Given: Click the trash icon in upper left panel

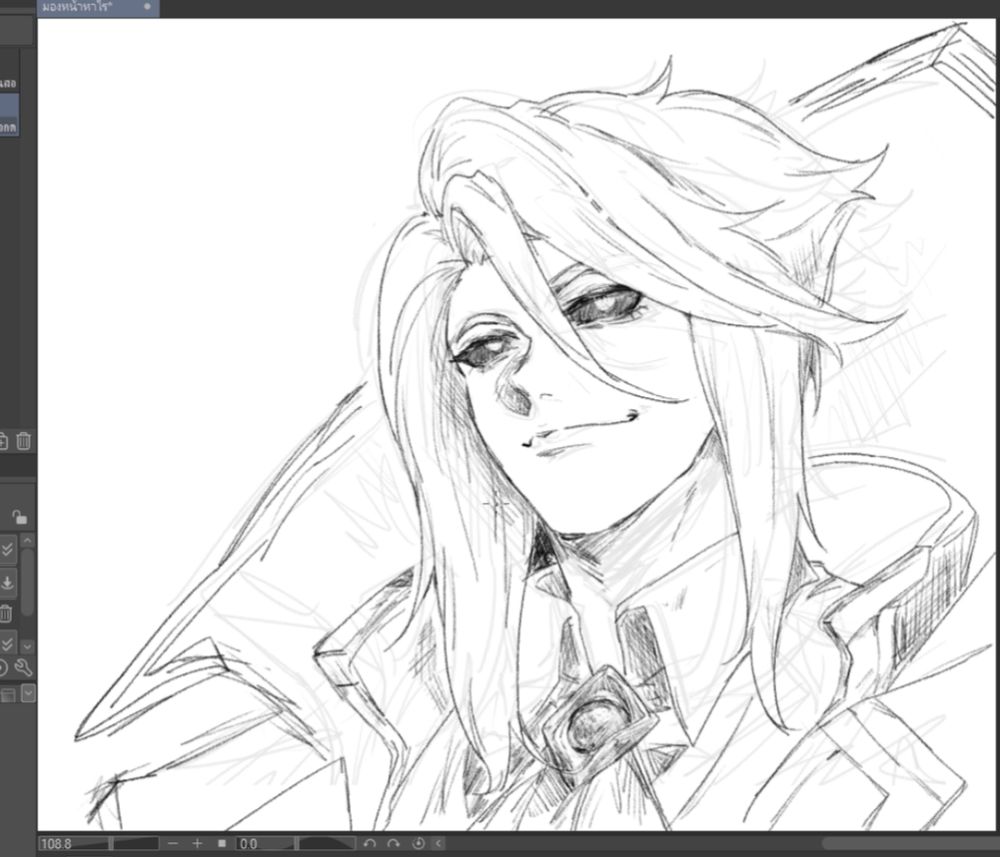Looking at the screenshot, I should (x=24, y=441).
